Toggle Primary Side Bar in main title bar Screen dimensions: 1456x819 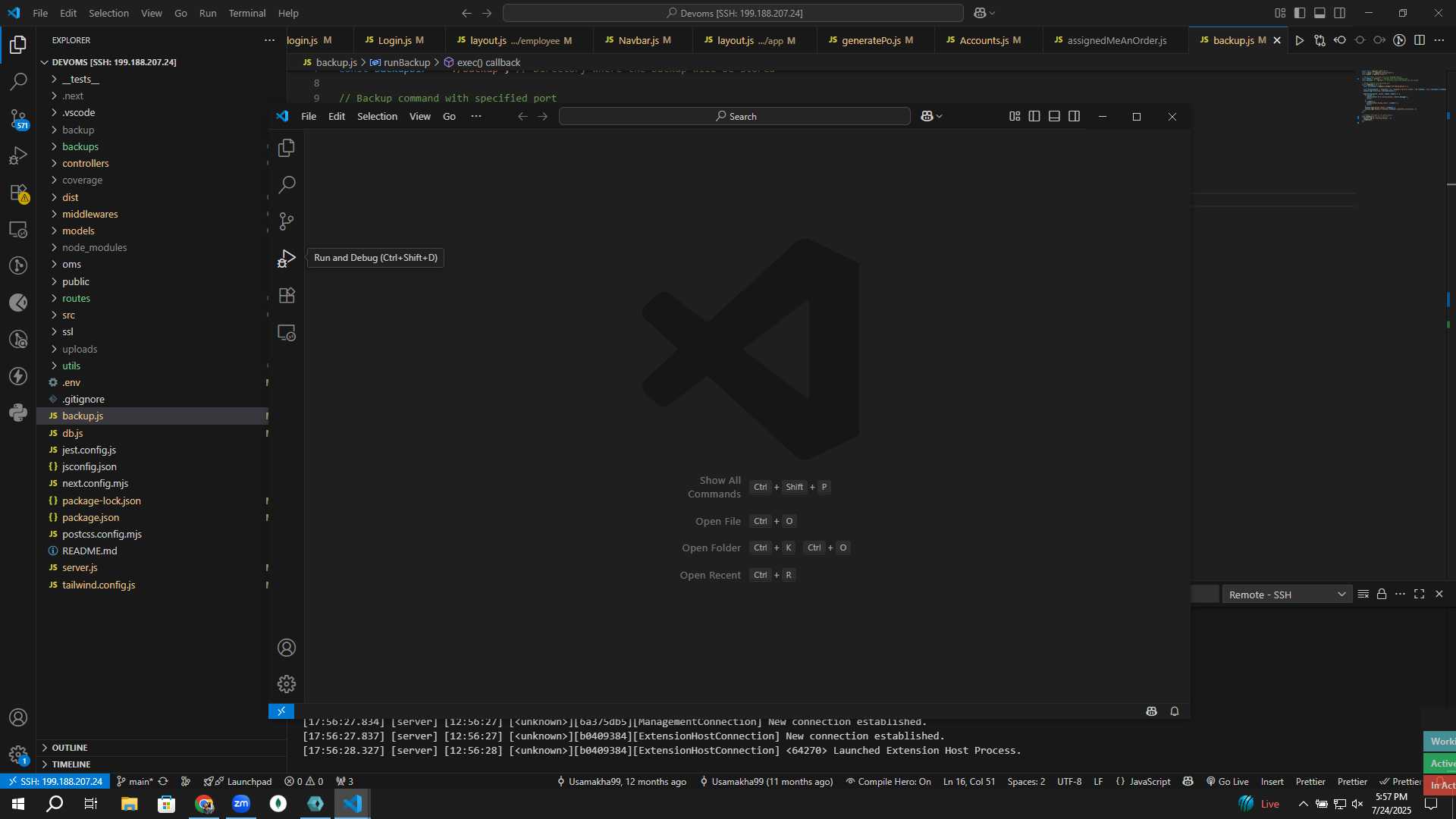click(x=1300, y=13)
